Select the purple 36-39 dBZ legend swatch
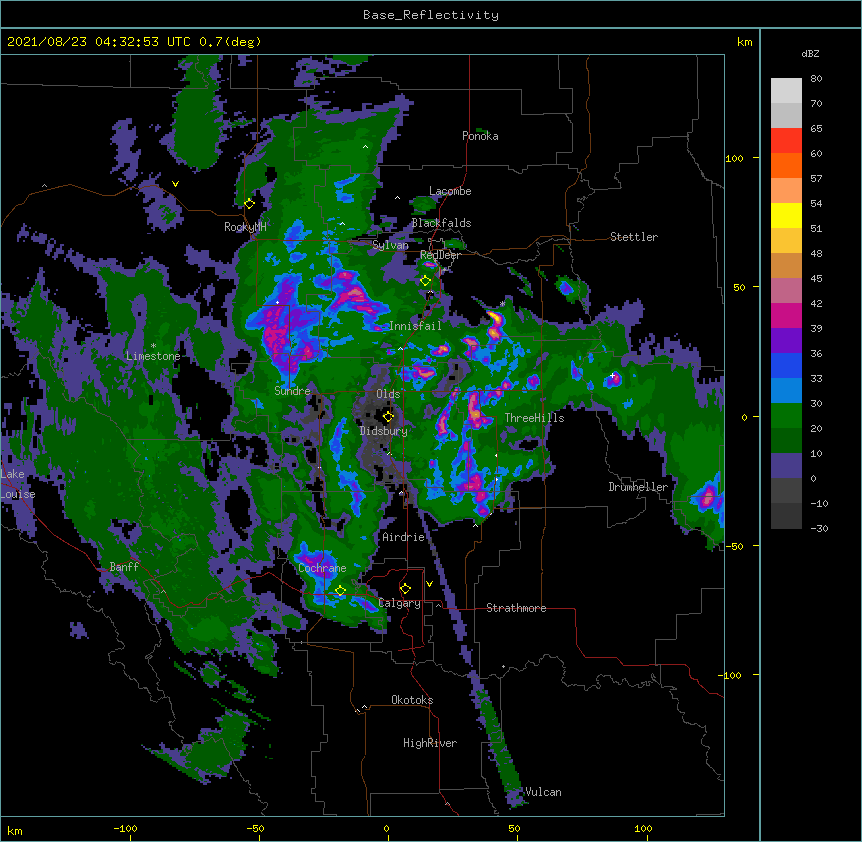 (786, 340)
